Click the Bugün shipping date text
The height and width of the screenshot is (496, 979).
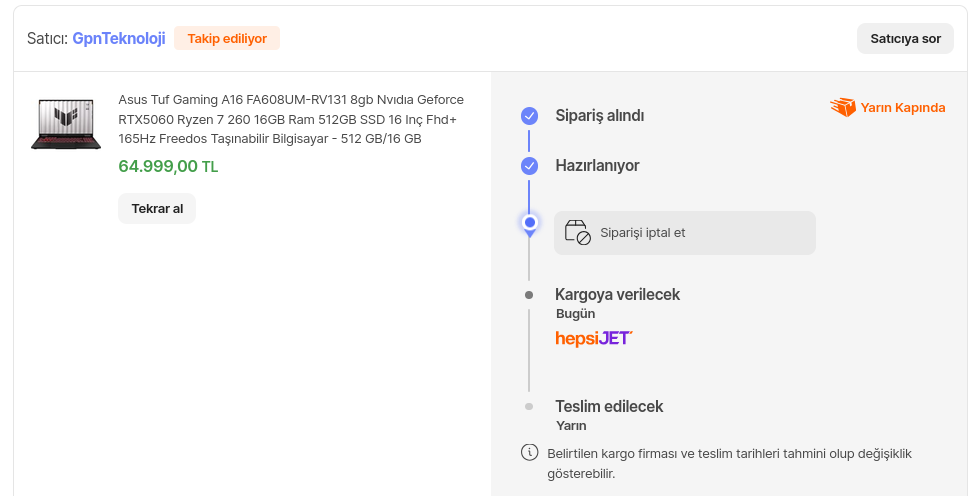pos(575,314)
